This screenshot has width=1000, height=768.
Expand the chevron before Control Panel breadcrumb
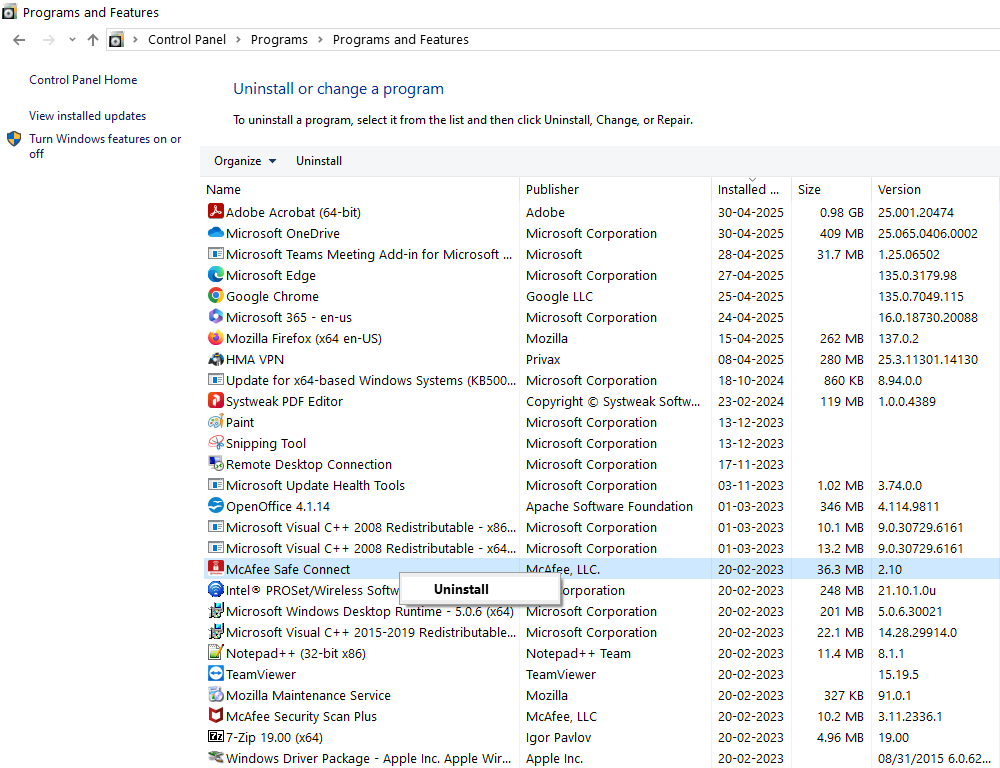(135, 40)
